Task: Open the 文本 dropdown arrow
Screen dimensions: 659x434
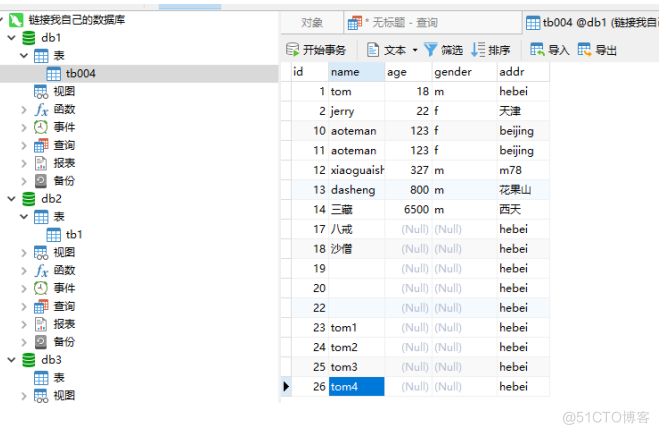Action: coord(415,50)
